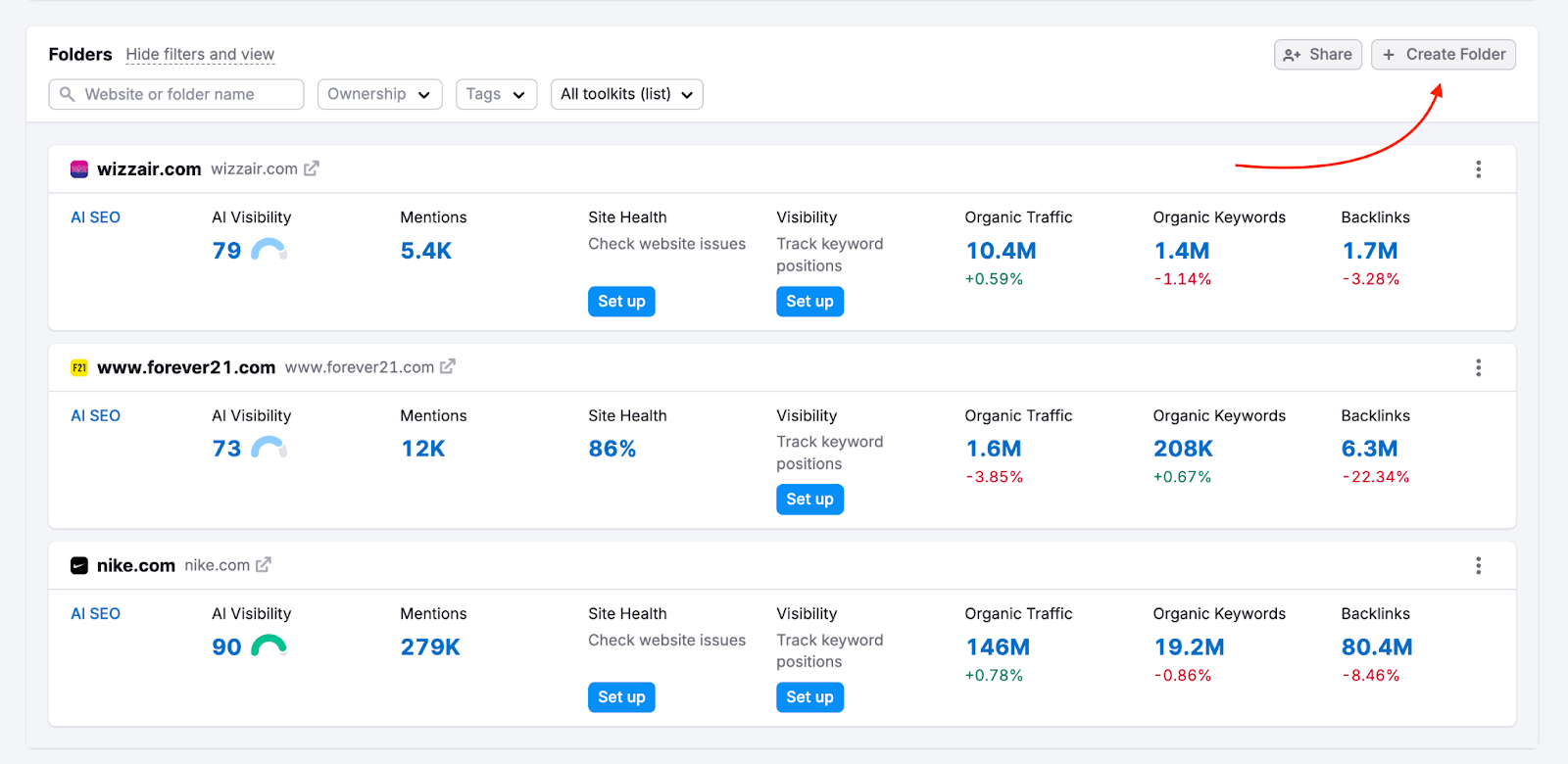1568x764 pixels.
Task: Open the wizzair.com external link icon
Action: pos(312,168)
